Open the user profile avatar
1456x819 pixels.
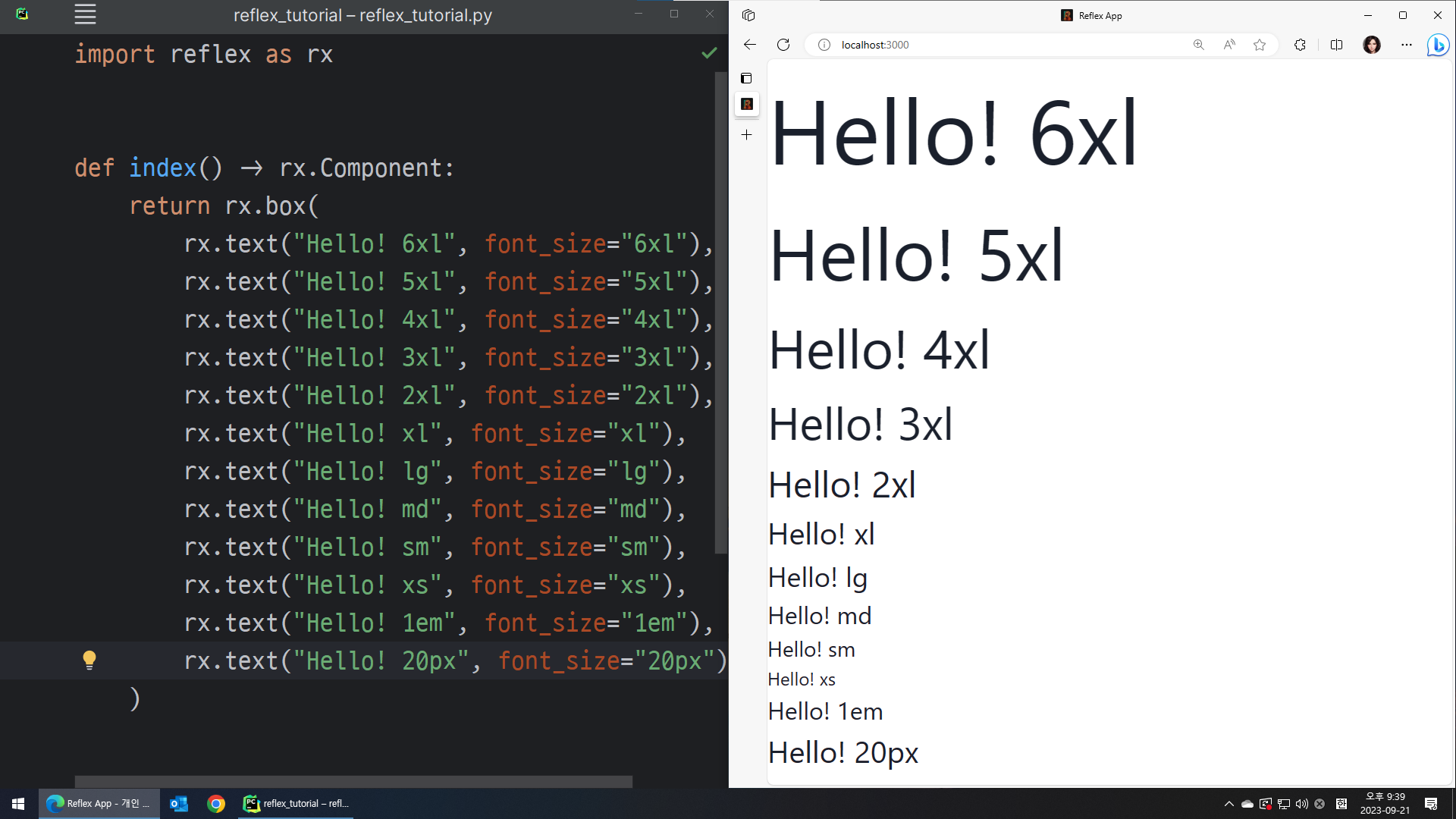1371,45
